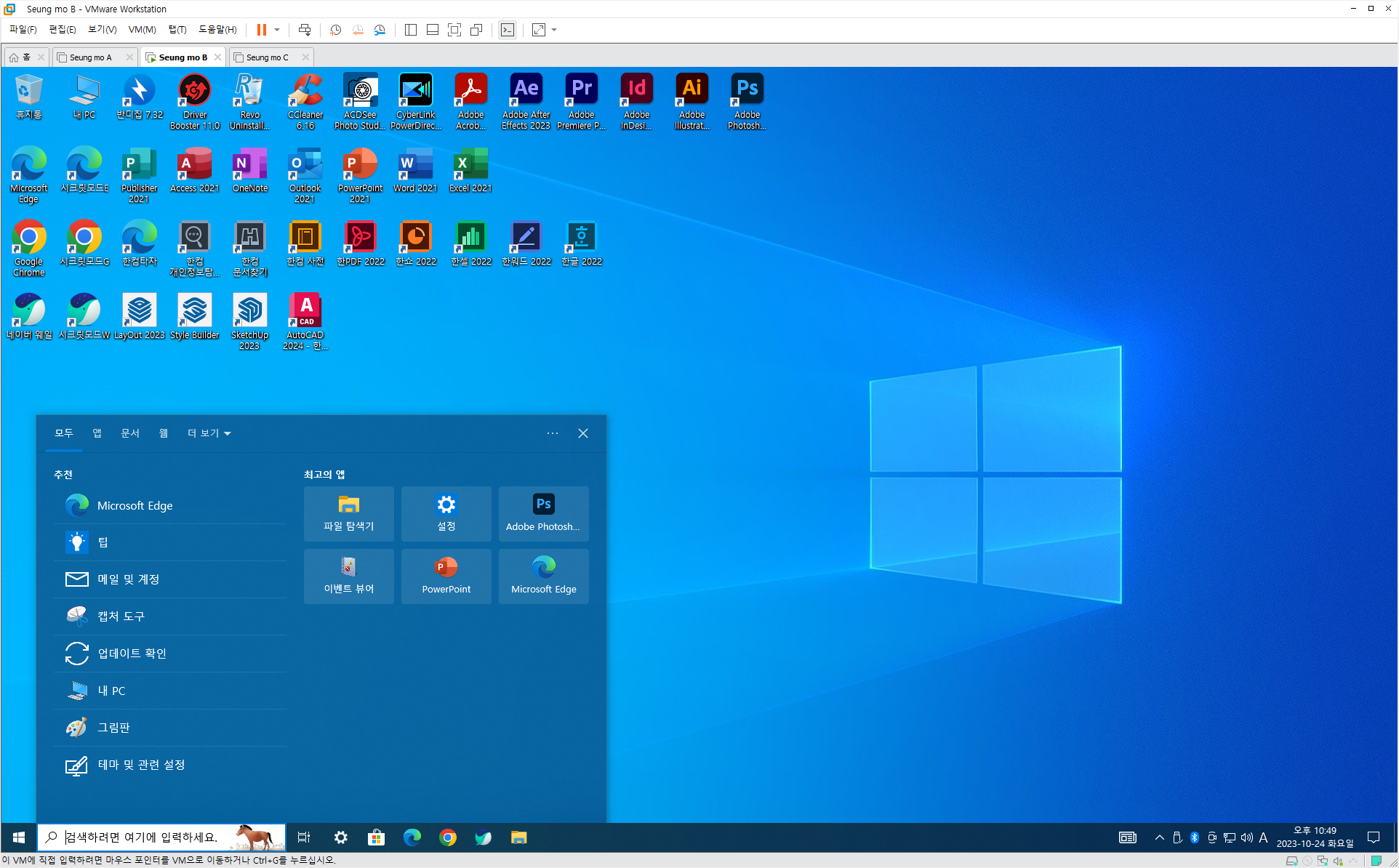Select the 문서 search filter tab

tap(130, 433)
